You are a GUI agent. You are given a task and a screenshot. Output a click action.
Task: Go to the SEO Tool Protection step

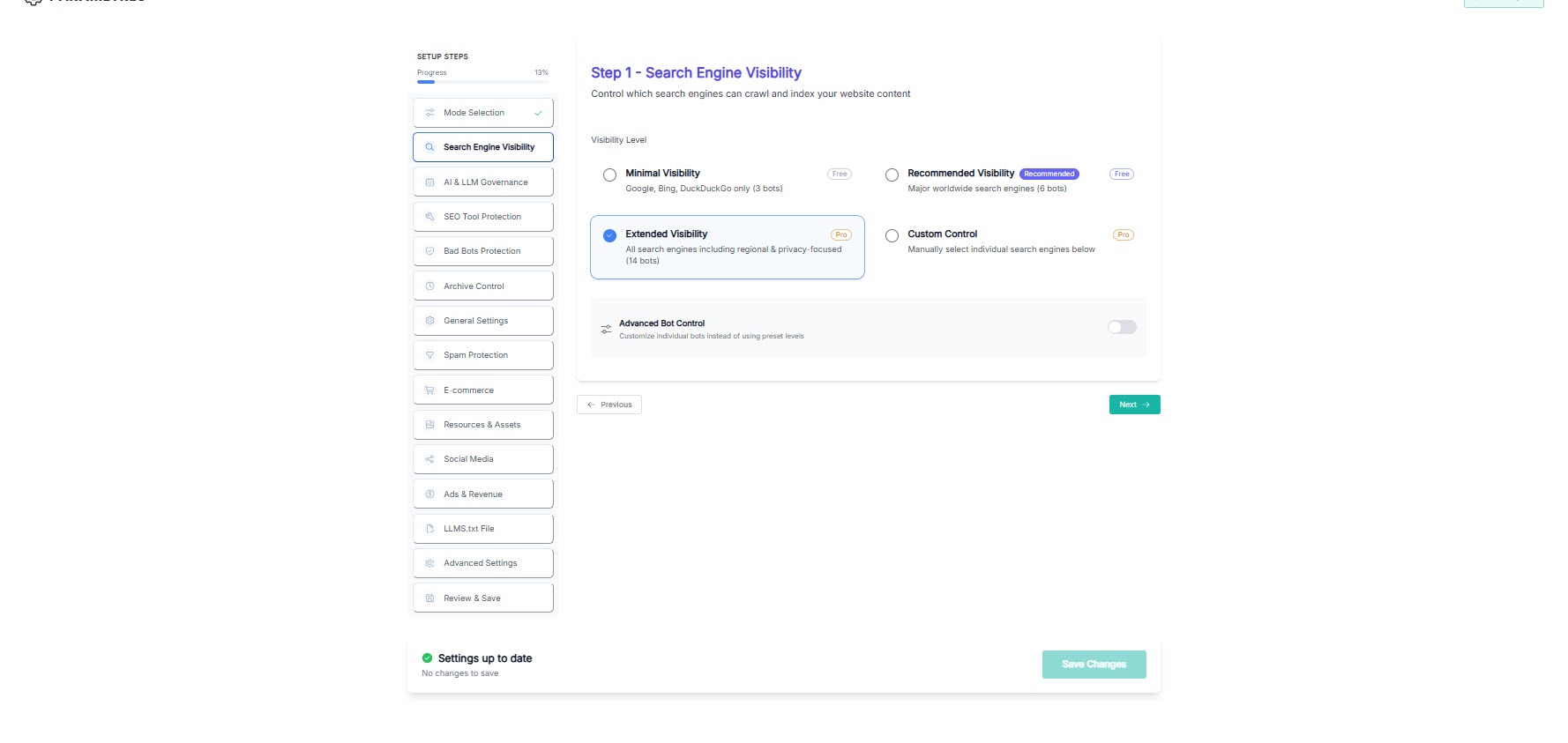pyautogui.click(x=483, y=217)
